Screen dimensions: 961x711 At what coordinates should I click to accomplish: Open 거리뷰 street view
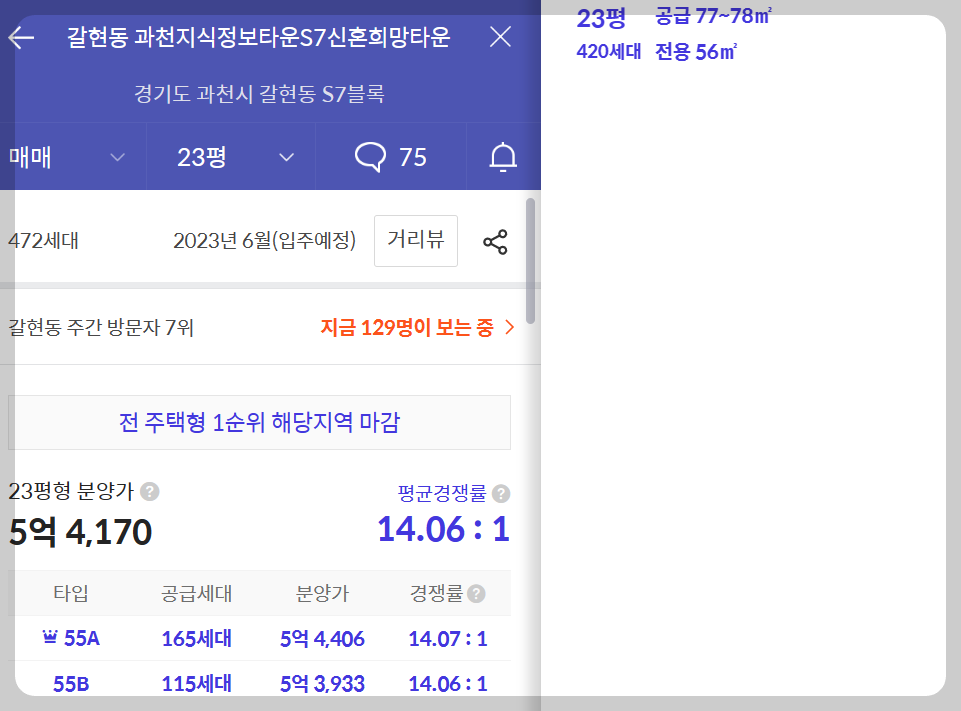416,240
